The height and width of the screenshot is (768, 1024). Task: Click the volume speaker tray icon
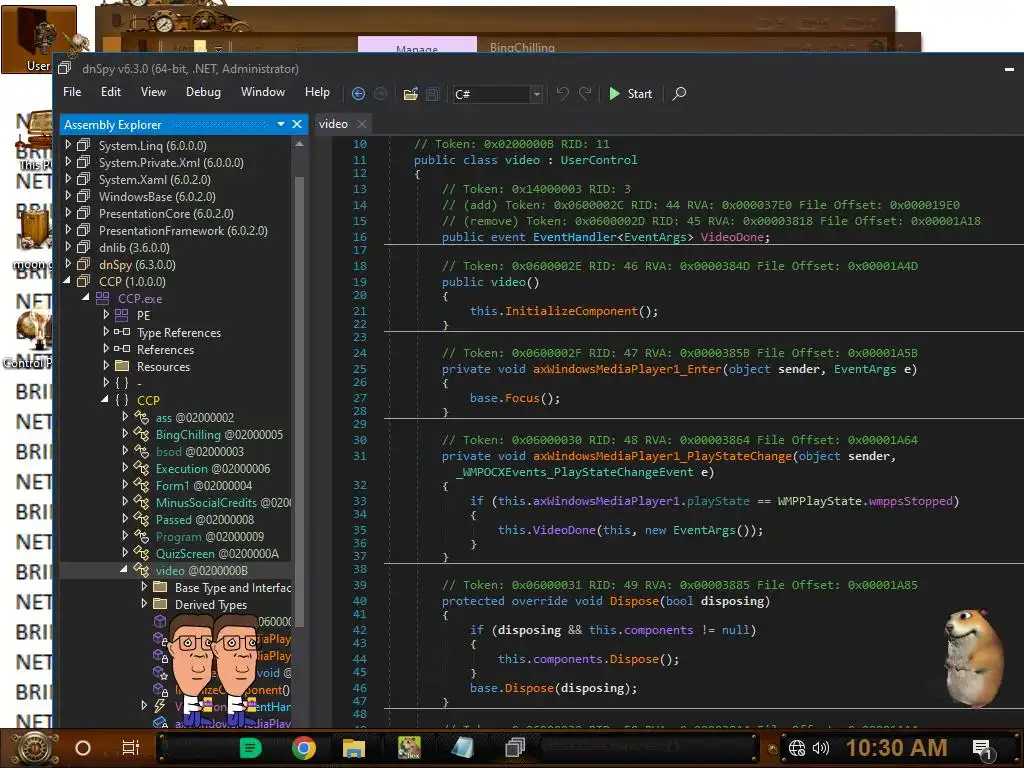(x=820, y=748)
